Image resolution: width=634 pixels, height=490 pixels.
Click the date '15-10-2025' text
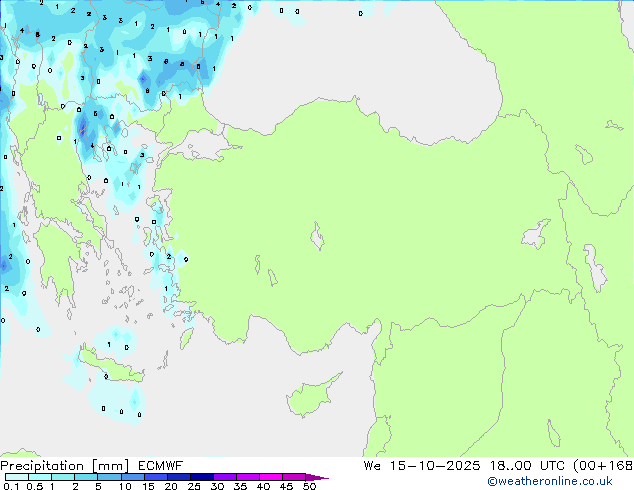[435, 466]
